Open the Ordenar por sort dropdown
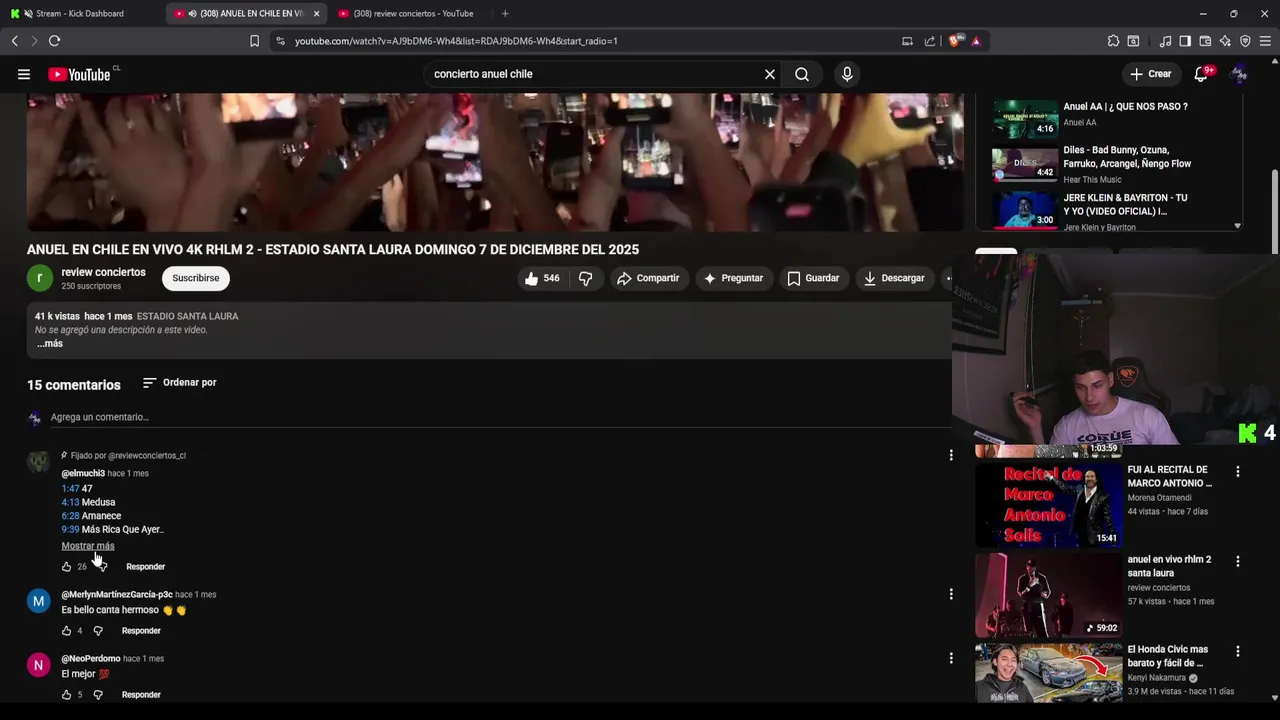The image size is (1280, 720). (x=180, y=382)
